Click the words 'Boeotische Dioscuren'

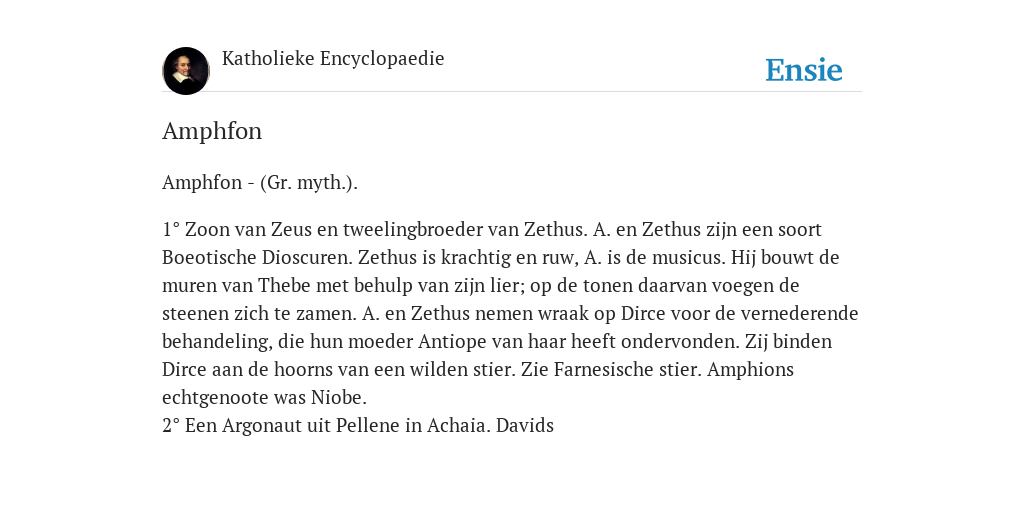[257, 257]
